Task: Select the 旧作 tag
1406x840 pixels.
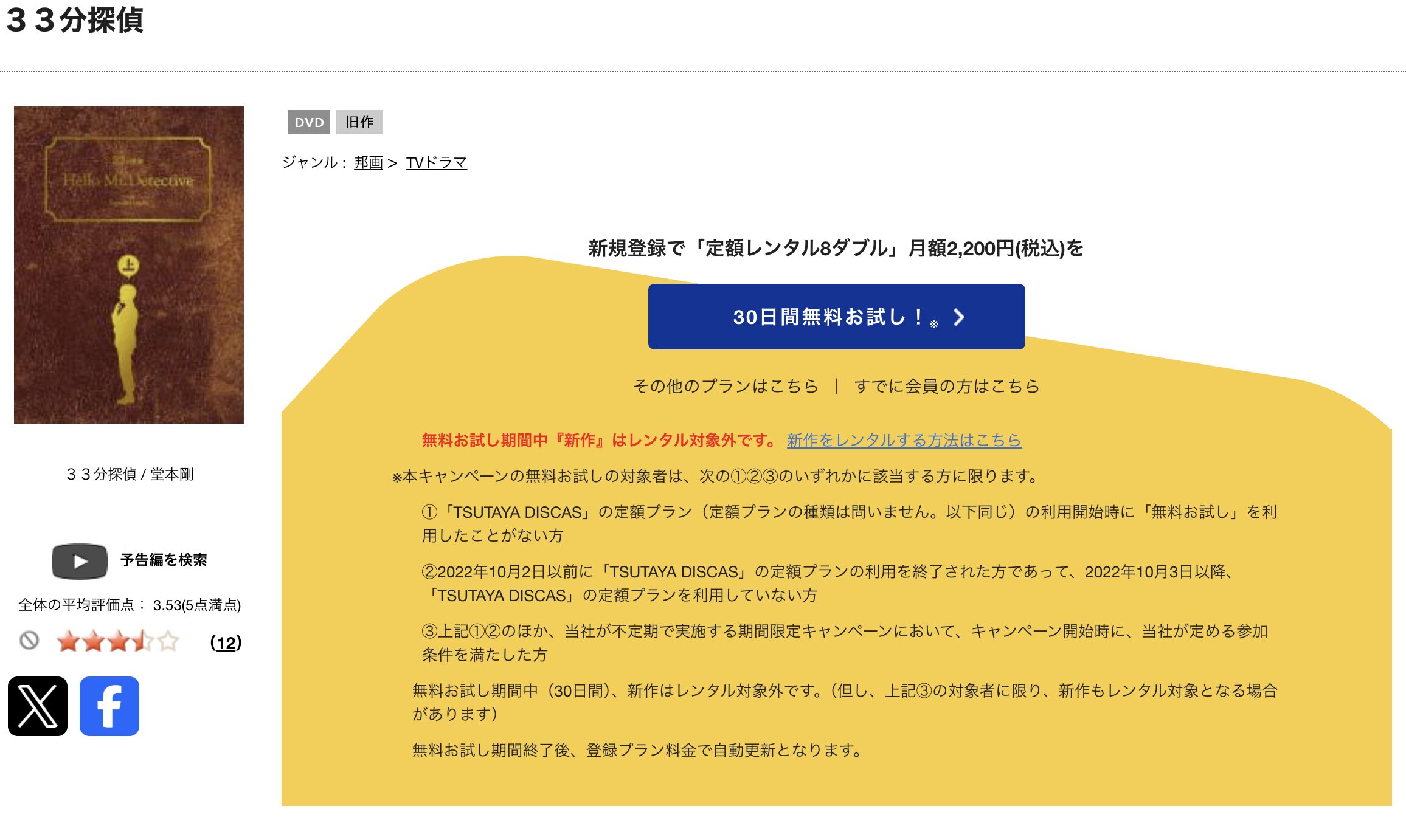Action: pos(360,122)
